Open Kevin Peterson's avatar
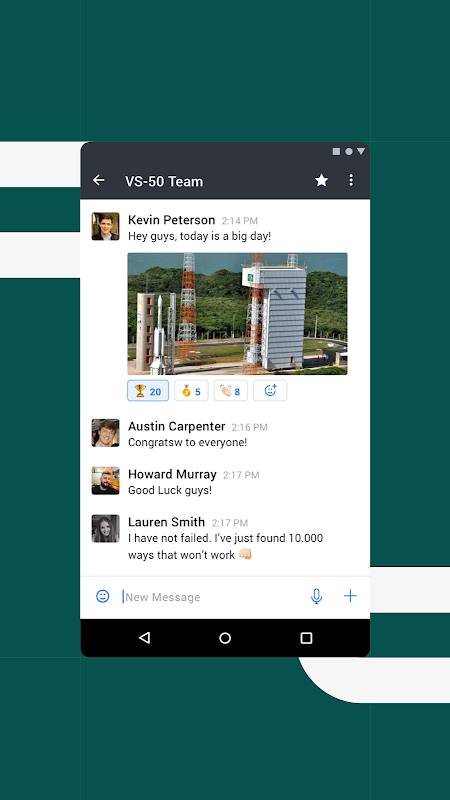 click(x=106, y=227)
